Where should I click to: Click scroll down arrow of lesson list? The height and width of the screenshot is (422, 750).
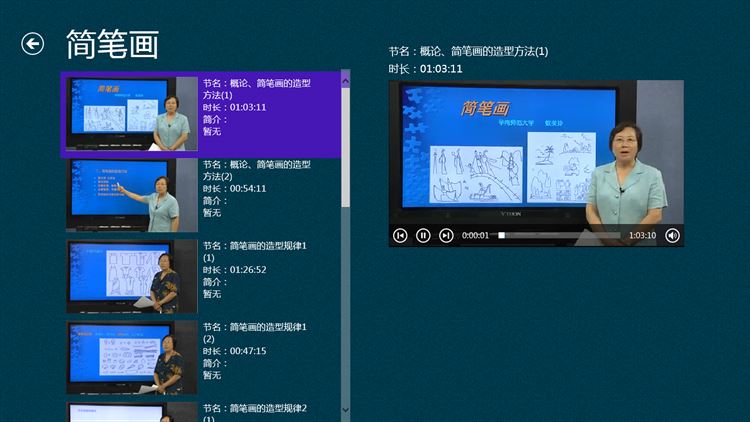345,410
